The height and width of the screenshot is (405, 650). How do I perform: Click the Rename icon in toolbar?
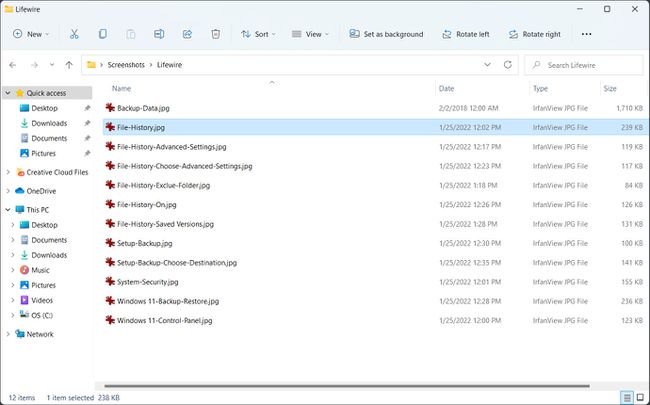[x=159, y=34]
